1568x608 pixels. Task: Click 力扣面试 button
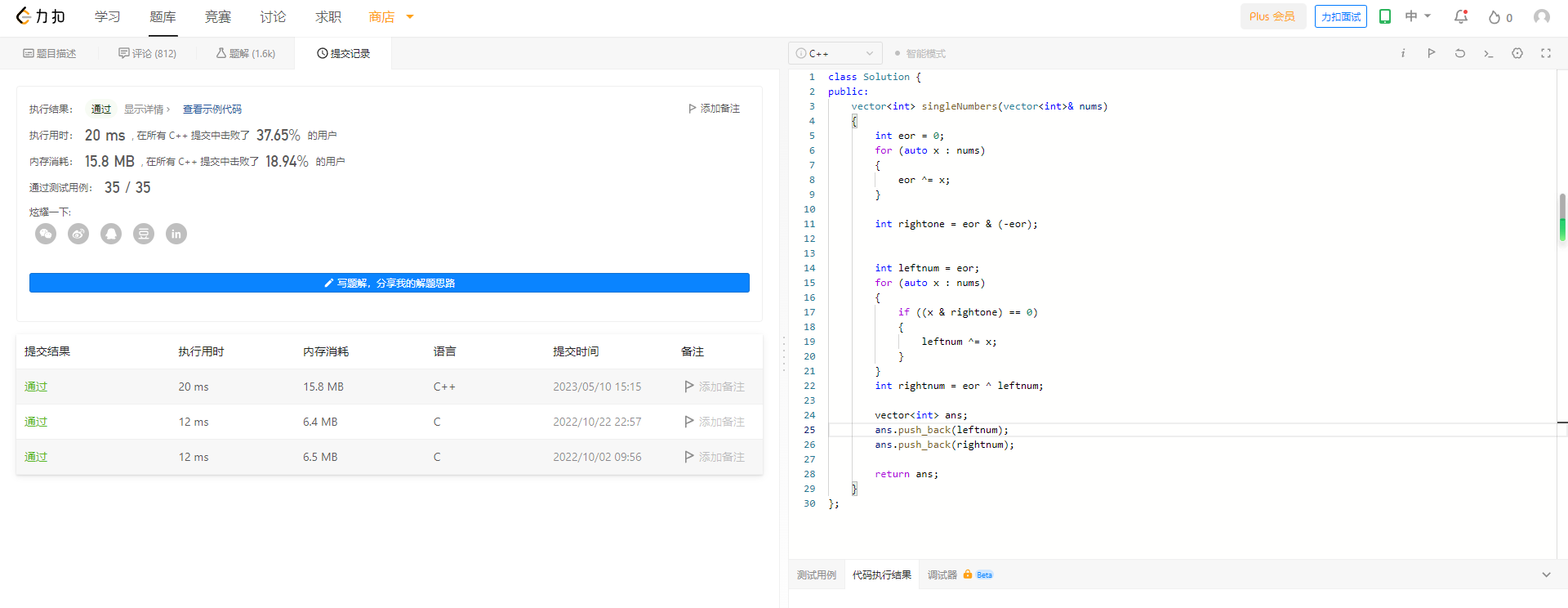[x=1341, y=16]
